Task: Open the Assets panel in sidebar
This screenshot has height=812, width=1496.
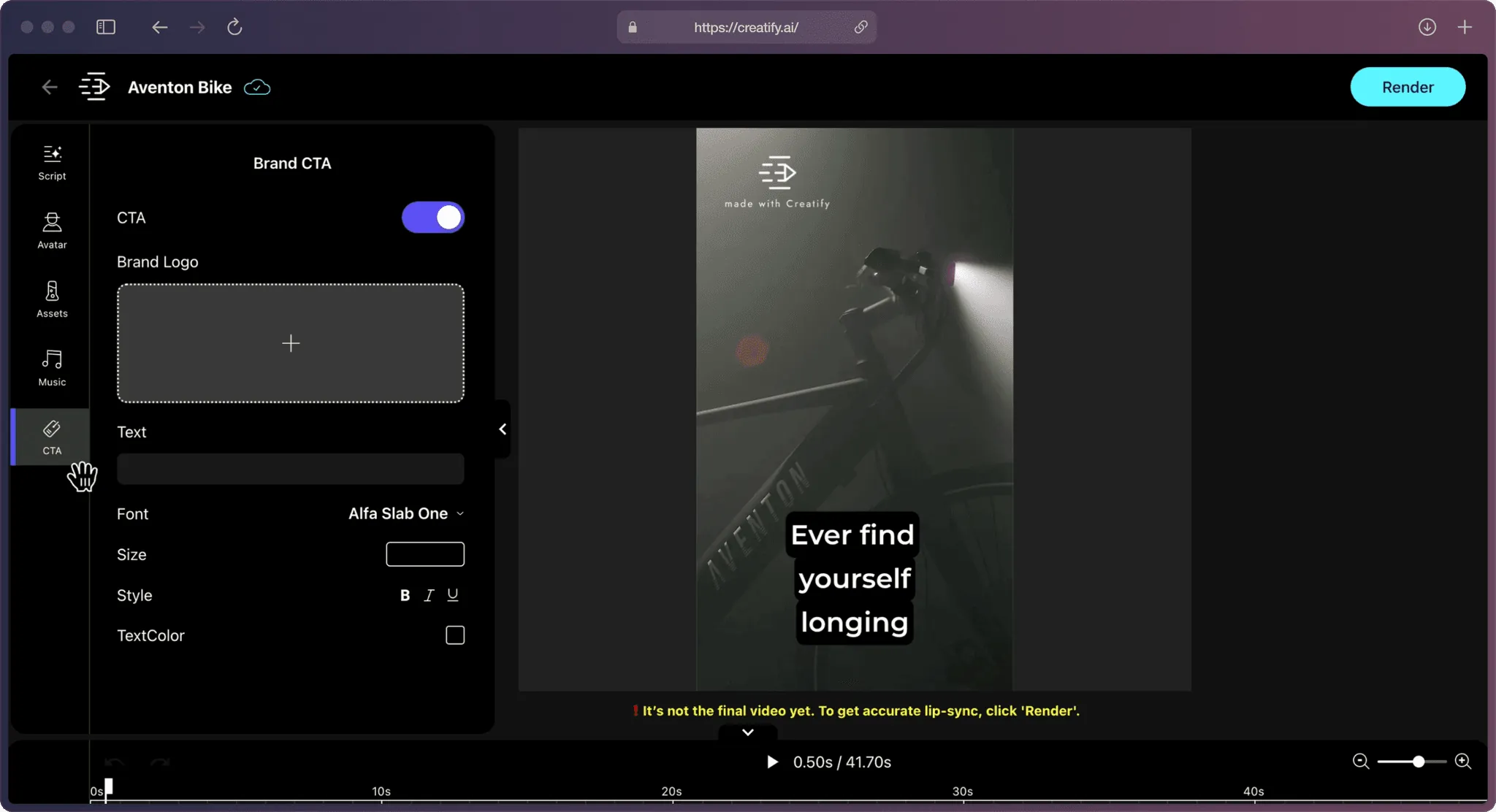Action: [x=52, y=299]
